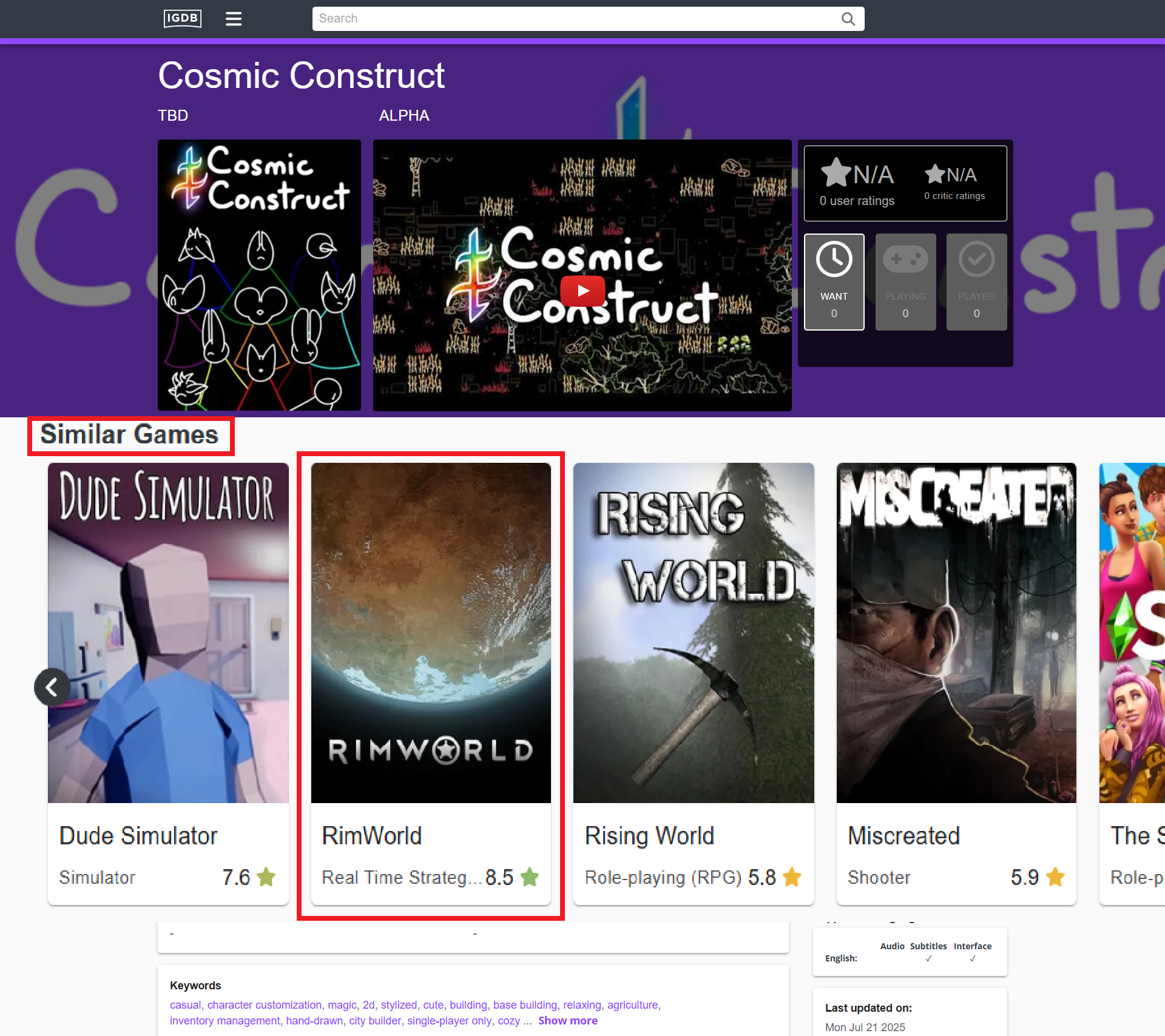Open the cozy keyword

point(509,1021)
